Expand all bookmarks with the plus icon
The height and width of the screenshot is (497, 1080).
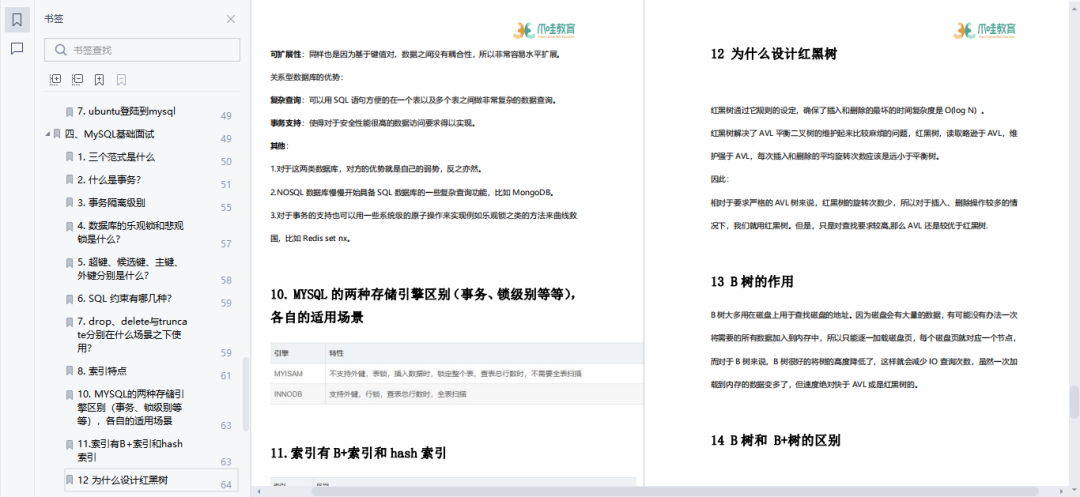click(x=56, y=80)
